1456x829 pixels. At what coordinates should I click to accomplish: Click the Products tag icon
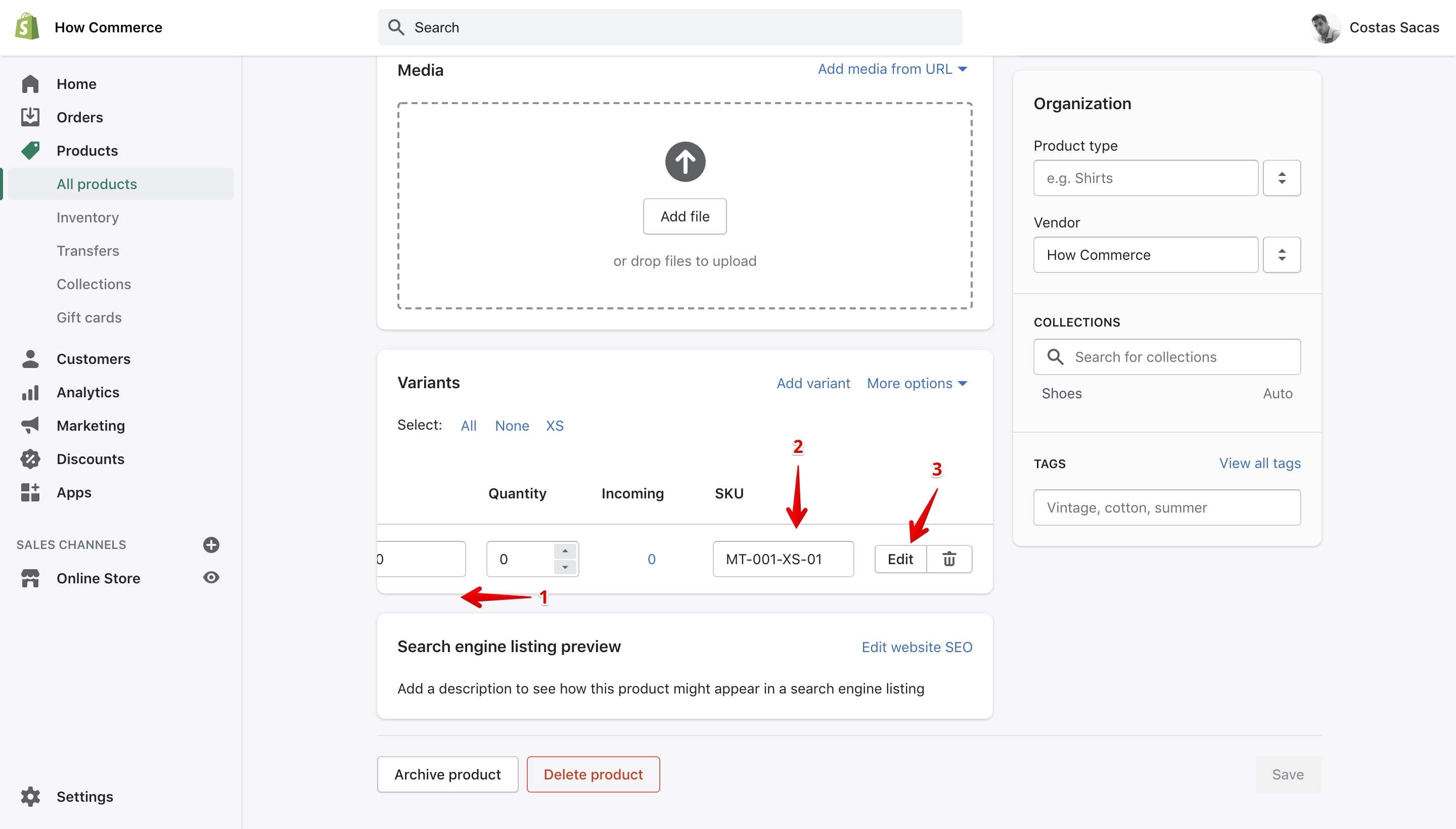pyautogui.click(x=30, y=150)
